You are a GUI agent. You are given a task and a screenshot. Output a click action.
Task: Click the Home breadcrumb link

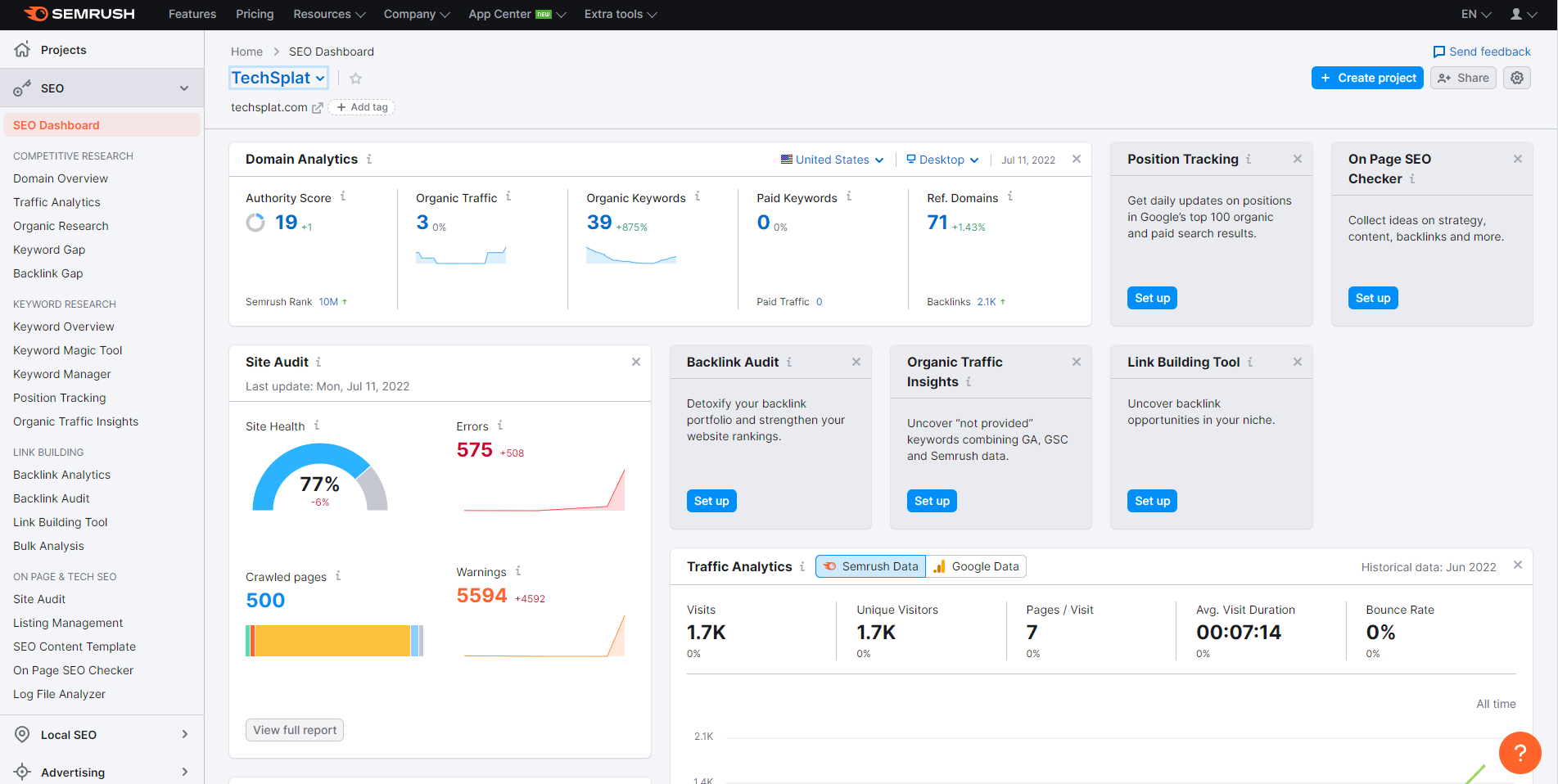[x=246, y=52]
